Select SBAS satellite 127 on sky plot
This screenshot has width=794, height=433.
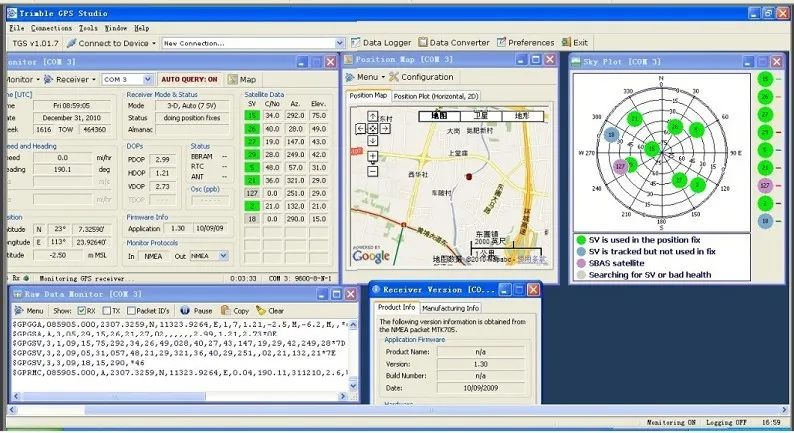pyautogui.click(x=621, y=166)
